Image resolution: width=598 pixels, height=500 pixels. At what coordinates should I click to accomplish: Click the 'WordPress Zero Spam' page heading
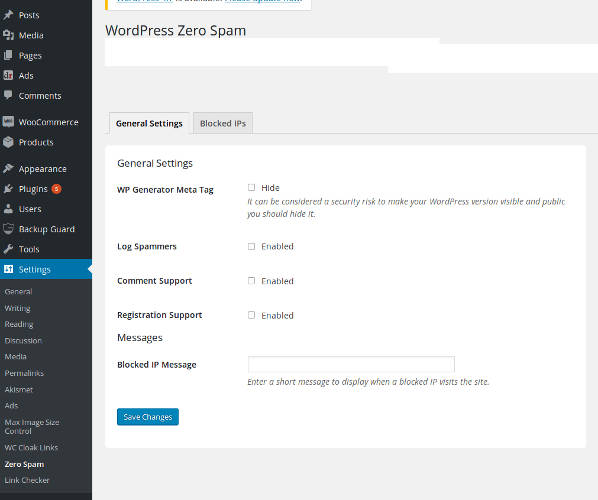[x=176, y=31]
